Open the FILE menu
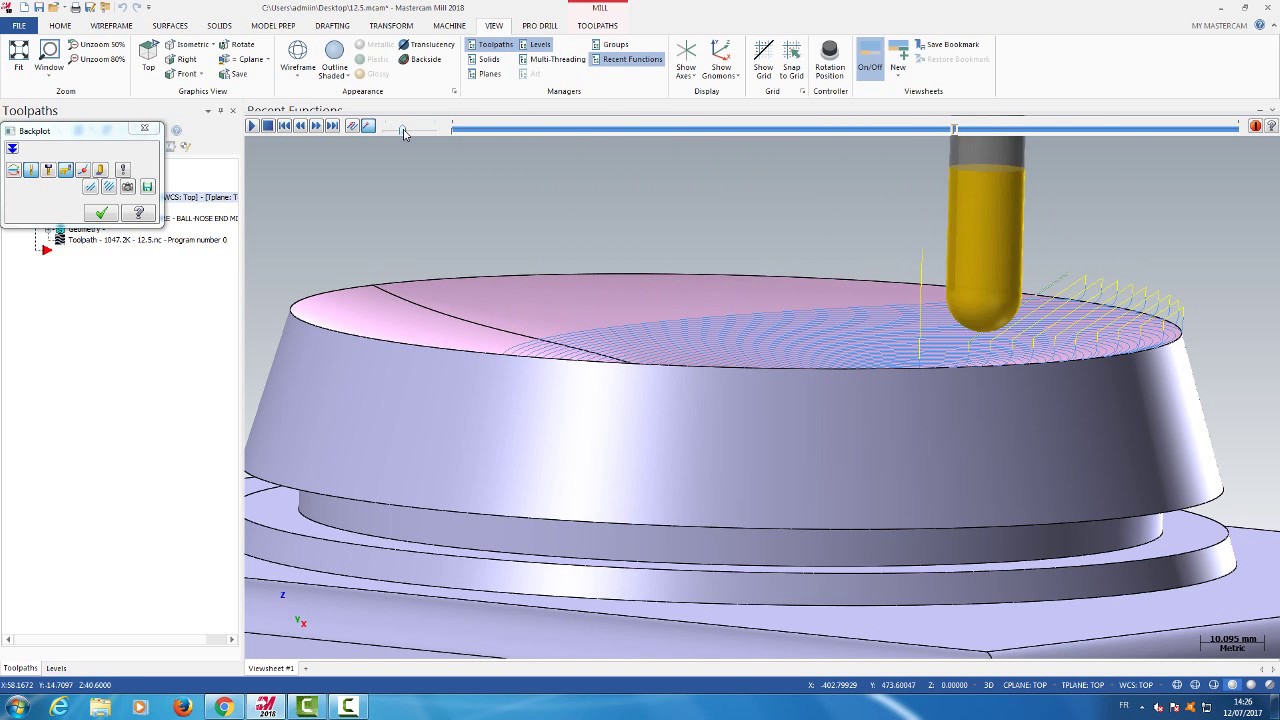 coord(19,26)
